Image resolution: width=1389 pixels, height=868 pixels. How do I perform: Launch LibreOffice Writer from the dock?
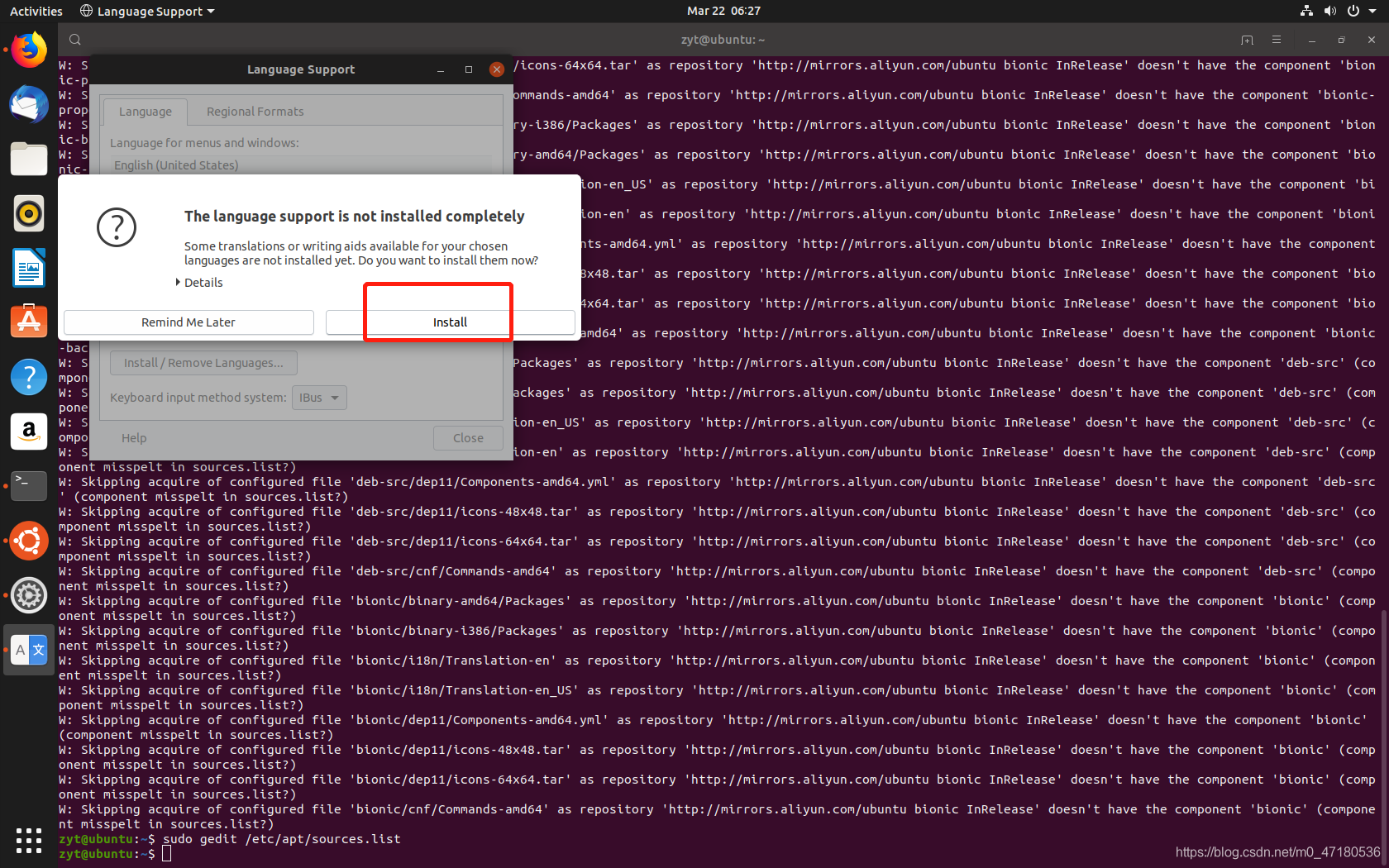[29, 268]
